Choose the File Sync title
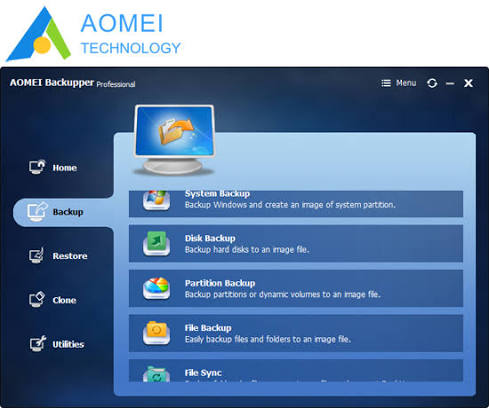 tap(203, 373)
